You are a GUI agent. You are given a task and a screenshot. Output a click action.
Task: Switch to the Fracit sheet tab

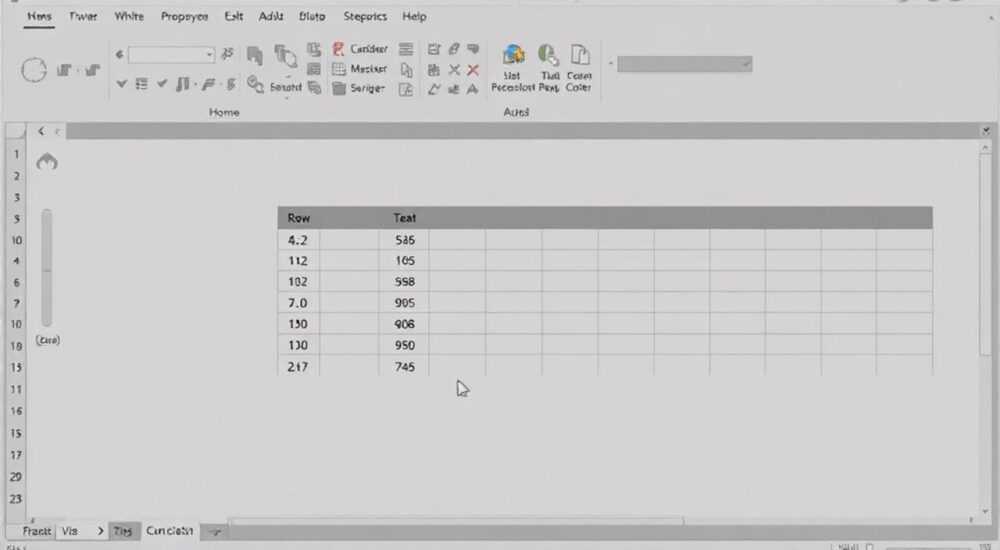36,531
